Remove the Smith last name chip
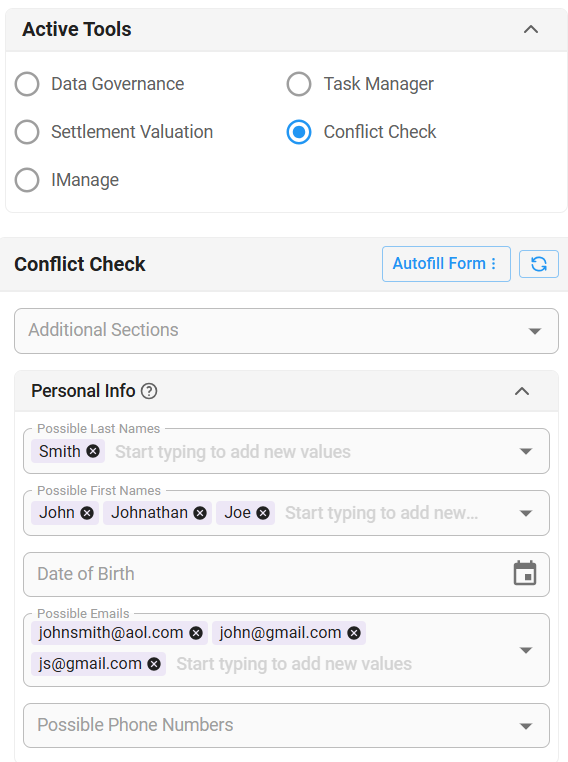 coord(93,451)
